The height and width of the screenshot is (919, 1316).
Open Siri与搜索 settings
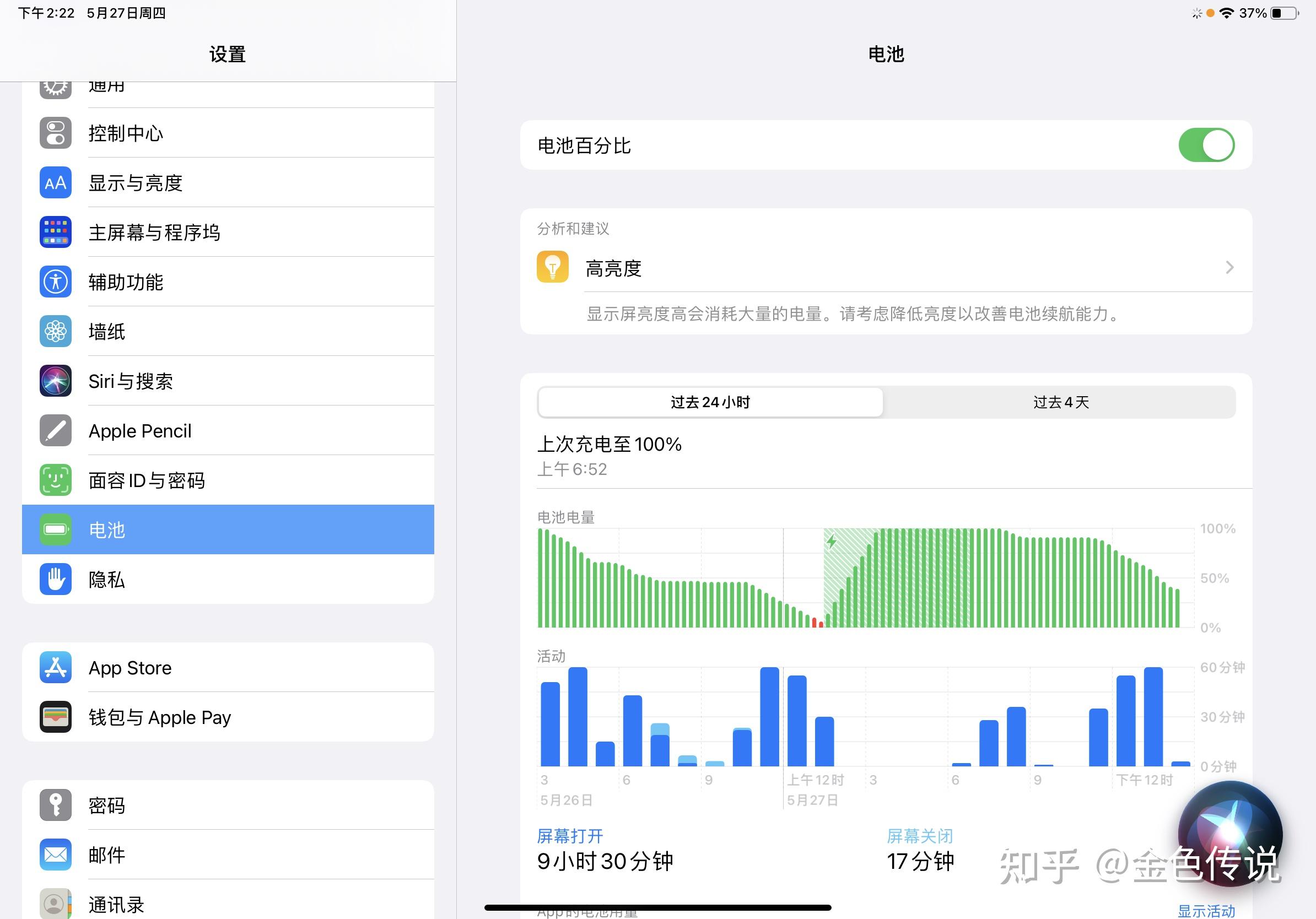(x=228, y=381)
